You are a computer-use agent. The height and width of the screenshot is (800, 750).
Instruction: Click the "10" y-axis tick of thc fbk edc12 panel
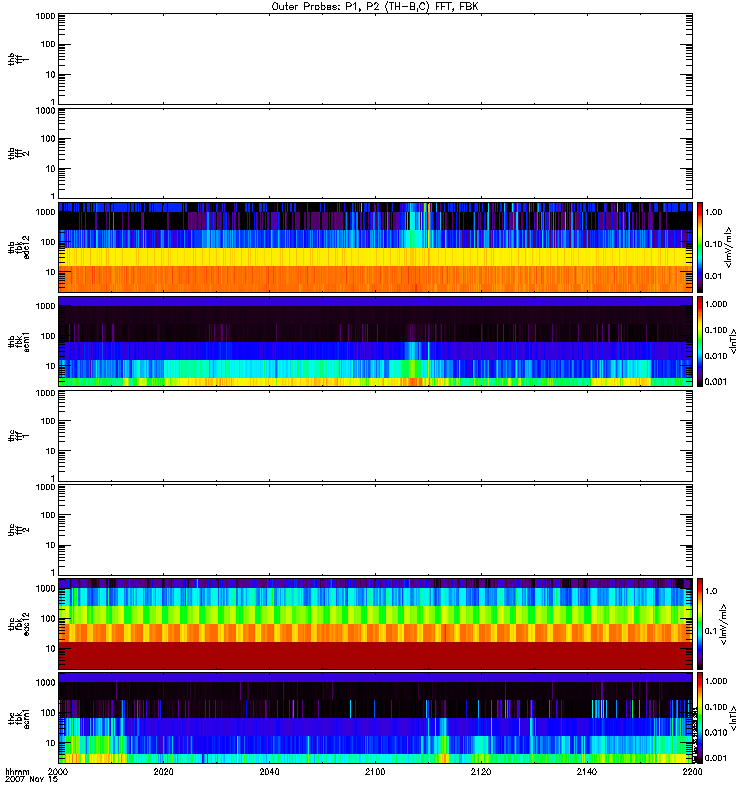51,649
